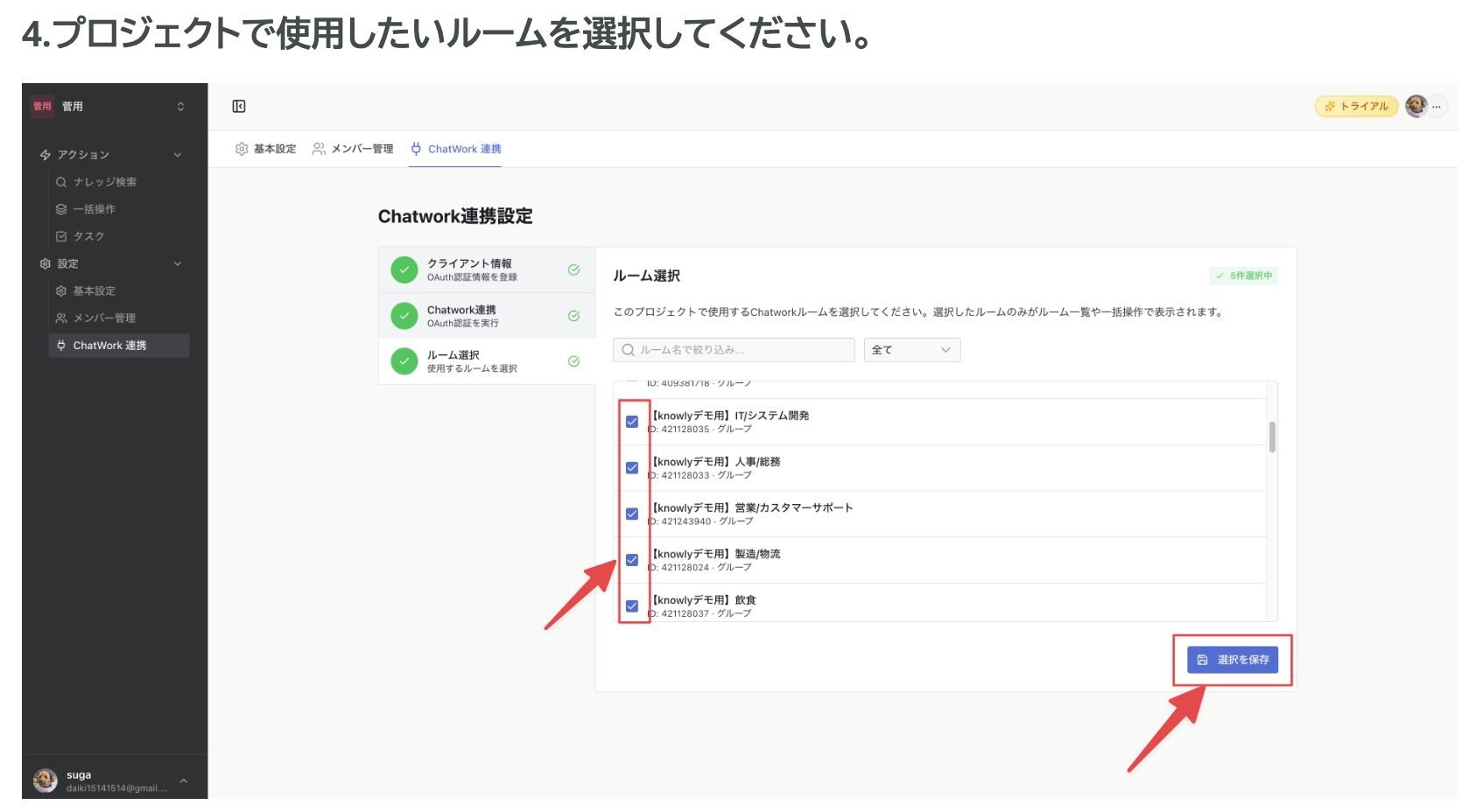Click the 選択を保存 save button

tap(1233, 659)
